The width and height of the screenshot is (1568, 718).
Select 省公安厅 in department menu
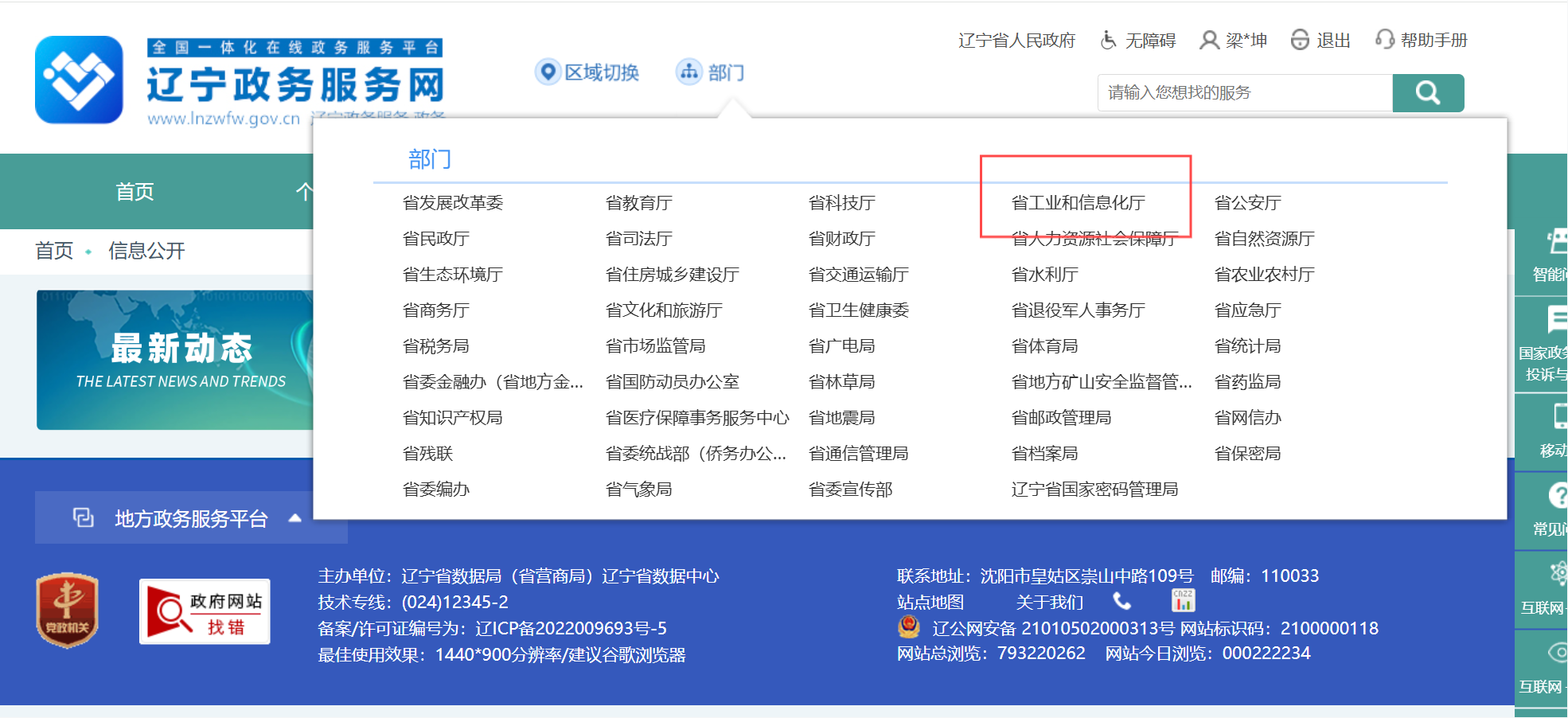1247,203
